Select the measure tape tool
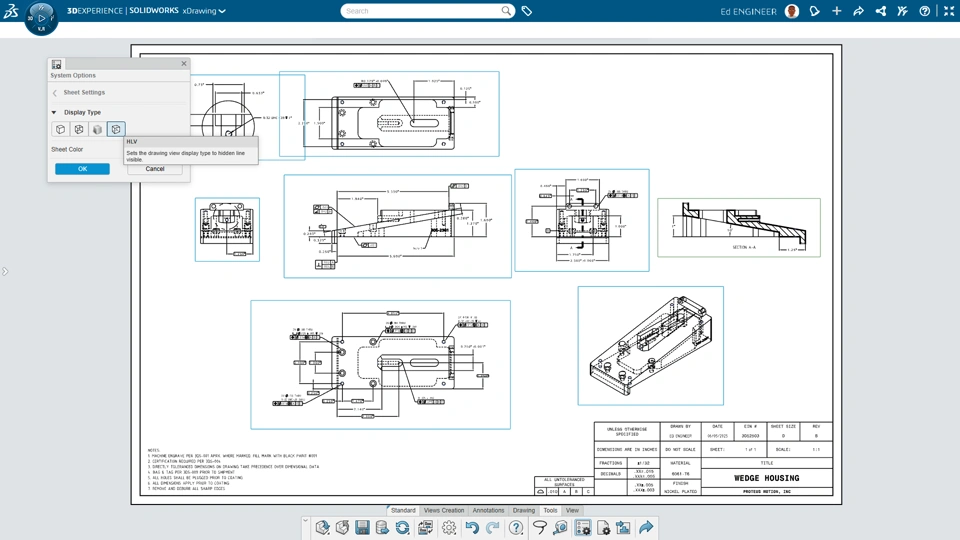 (x=560, y=527)
